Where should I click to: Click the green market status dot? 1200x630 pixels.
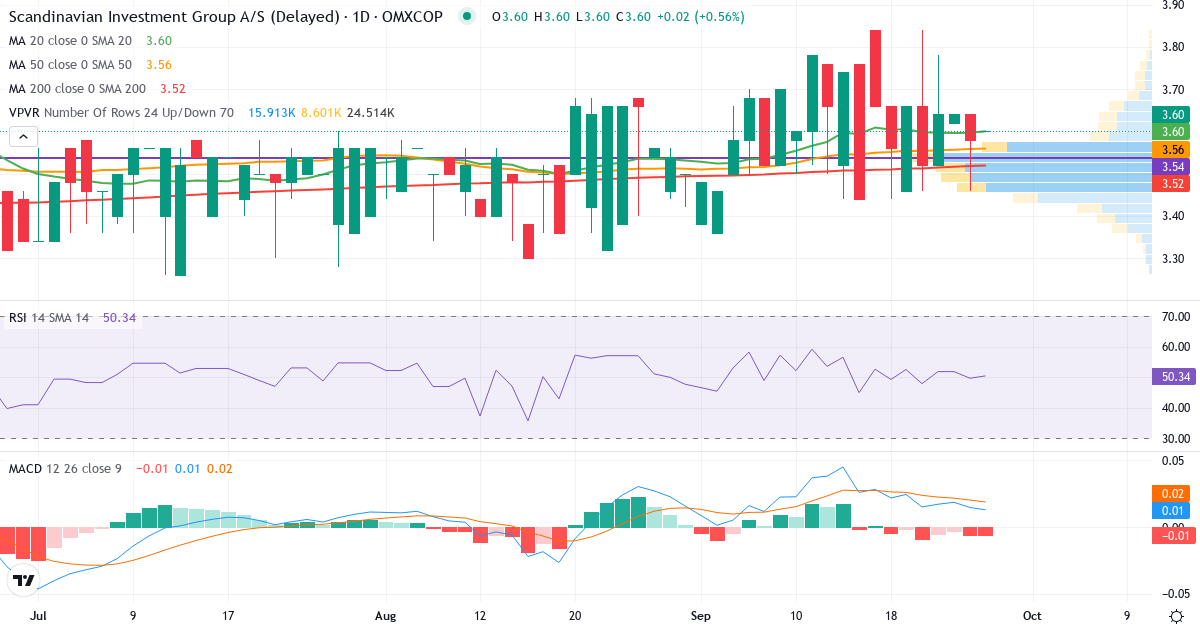[466, 17]
